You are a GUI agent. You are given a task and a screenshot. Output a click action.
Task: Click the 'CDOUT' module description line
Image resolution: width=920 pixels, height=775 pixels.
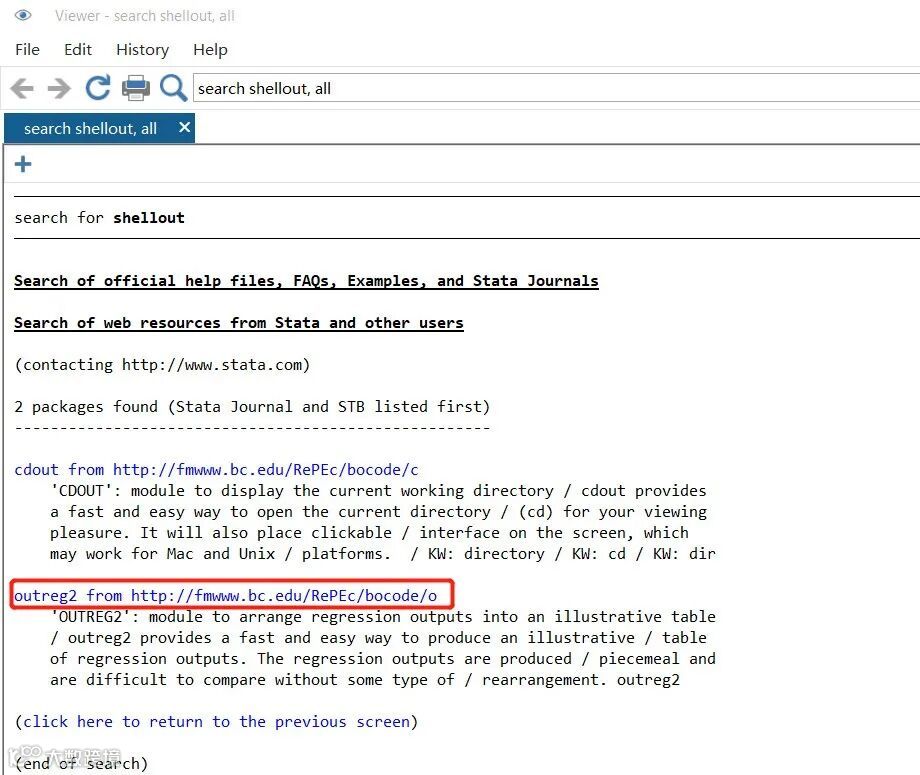point(378,490)
